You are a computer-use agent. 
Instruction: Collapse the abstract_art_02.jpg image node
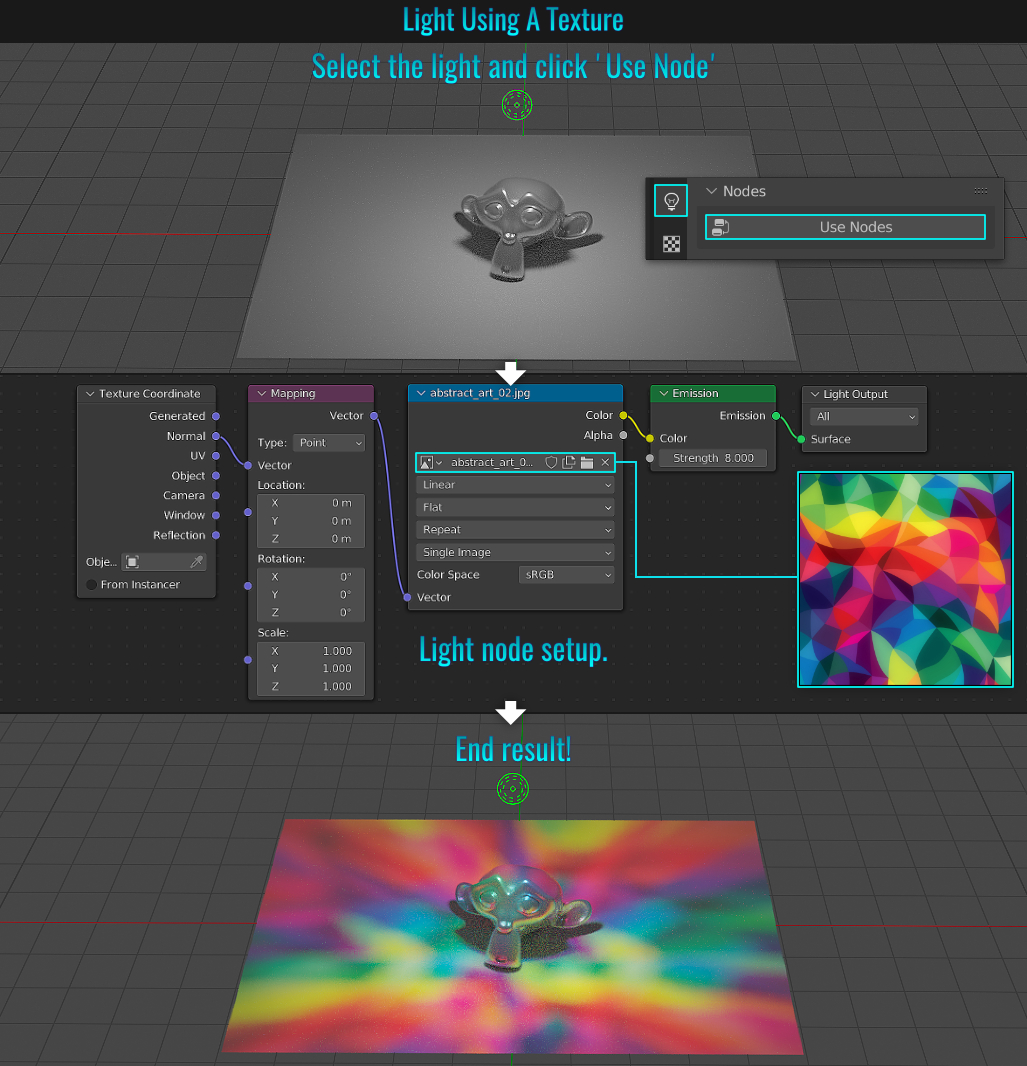421,393
